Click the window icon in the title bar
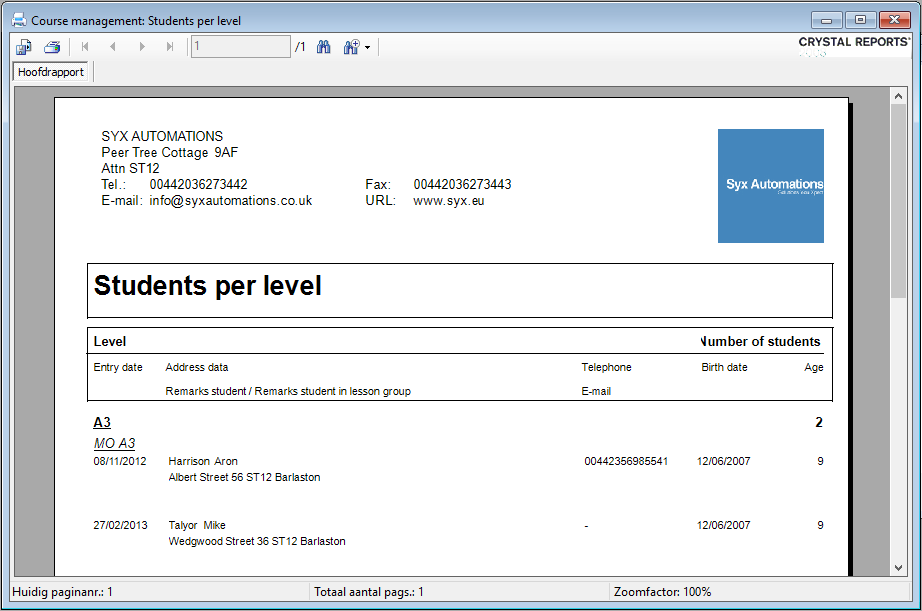 18,20
